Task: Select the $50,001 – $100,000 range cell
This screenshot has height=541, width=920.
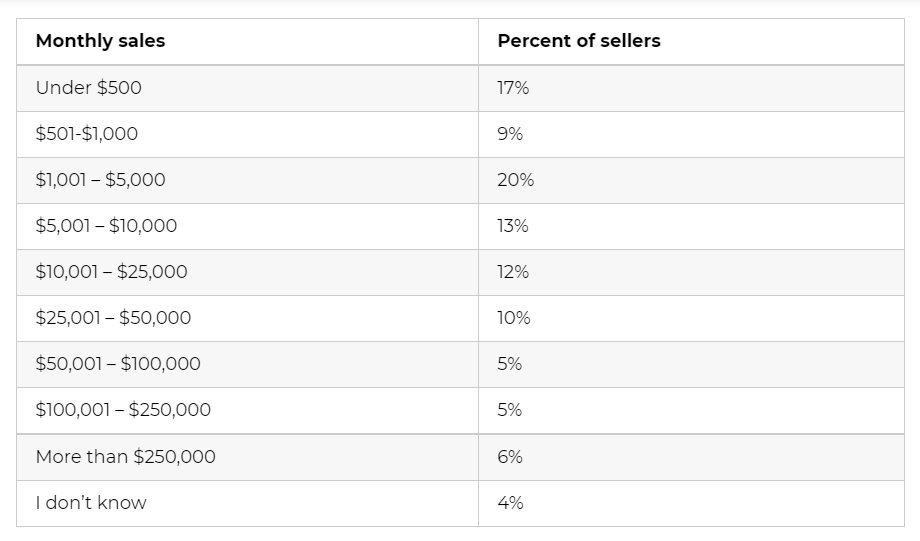Action: (118, 364)
